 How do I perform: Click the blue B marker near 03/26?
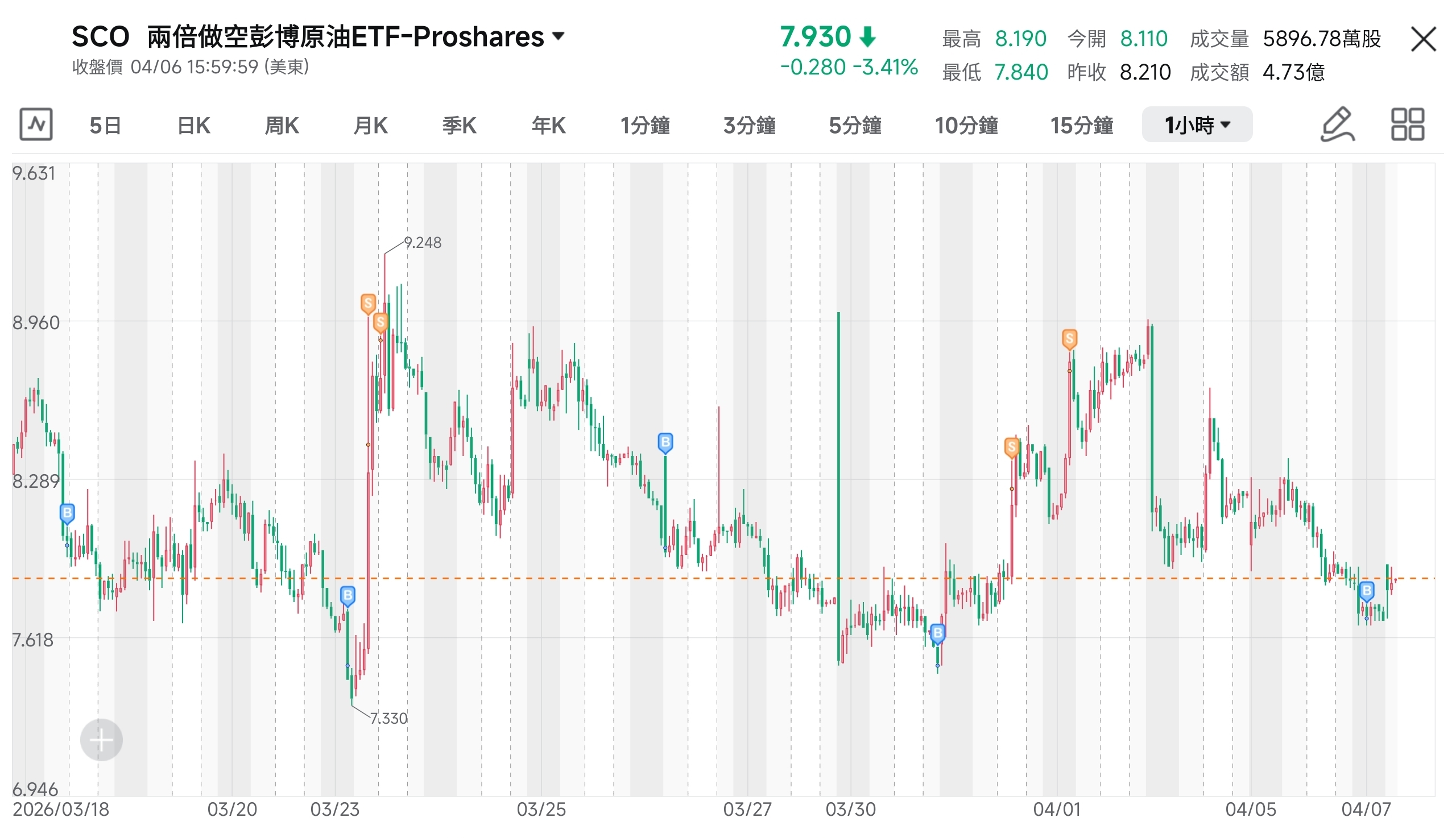[665, 441]
